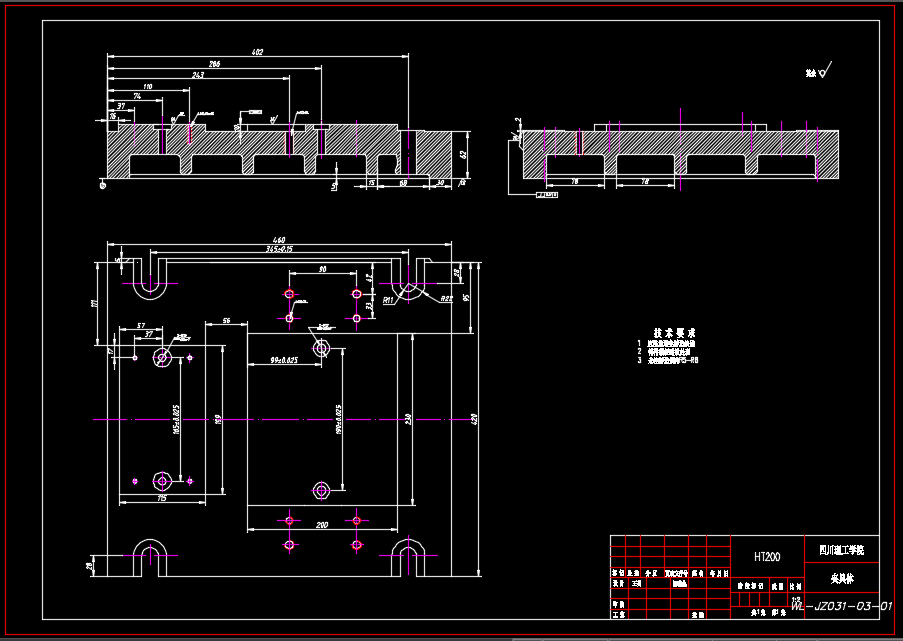Click the 345±0.15 toleranced dimension
Screen dimensions: 903x641
point(279,249)
